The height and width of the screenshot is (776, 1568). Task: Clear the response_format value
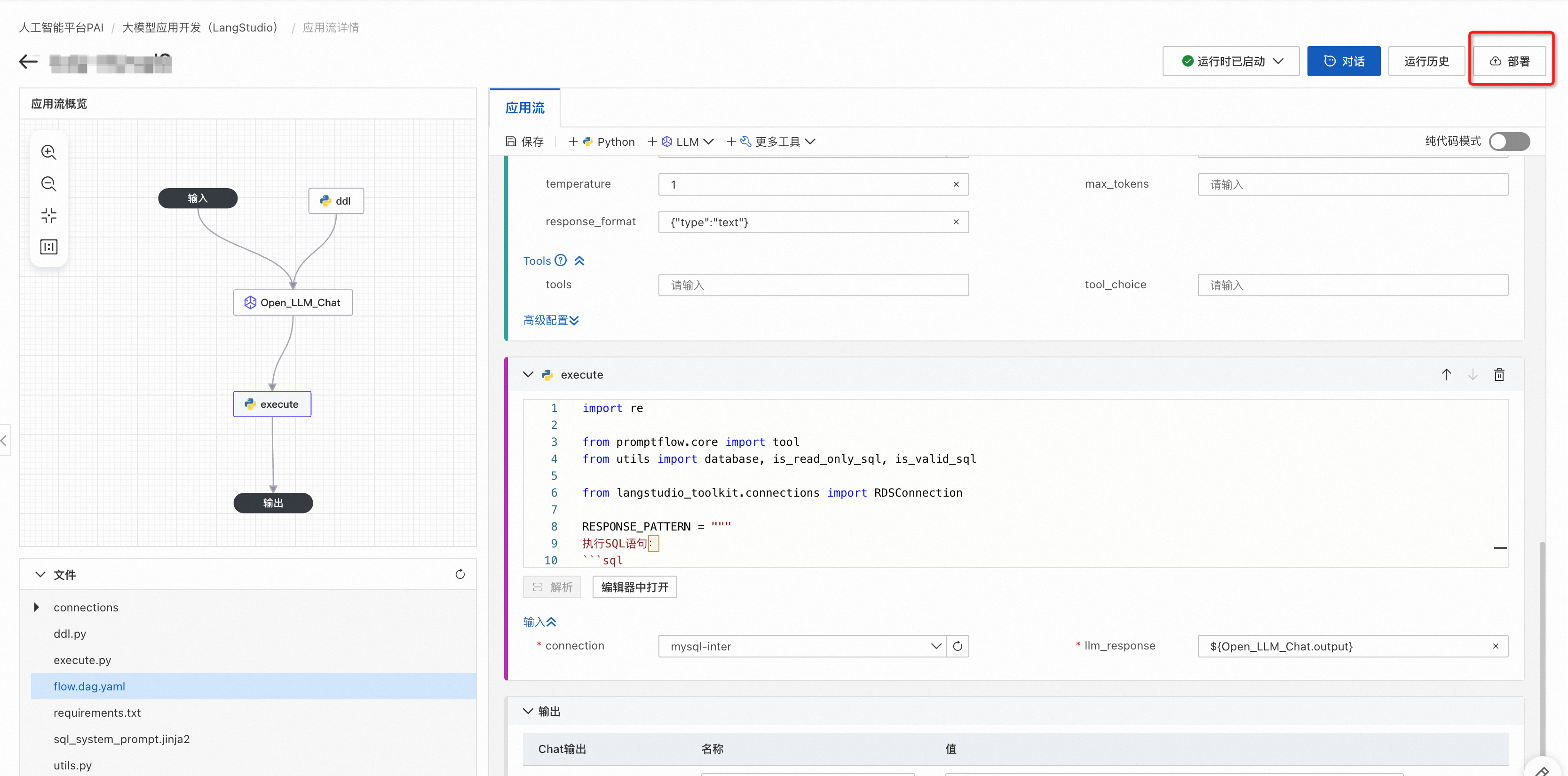tap(956, 222)
